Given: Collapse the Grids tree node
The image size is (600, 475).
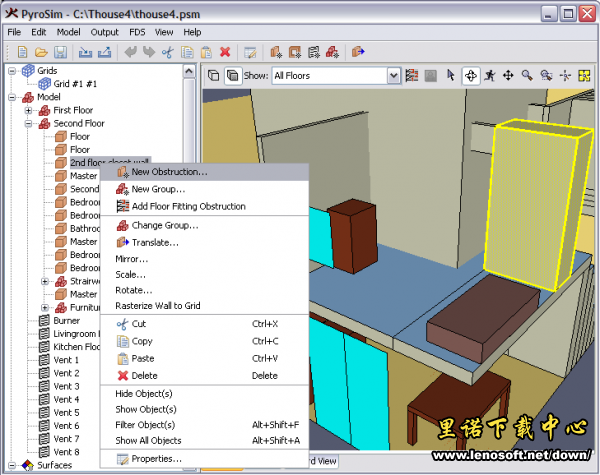Looking at the screenshot, I should pos(12,71).
